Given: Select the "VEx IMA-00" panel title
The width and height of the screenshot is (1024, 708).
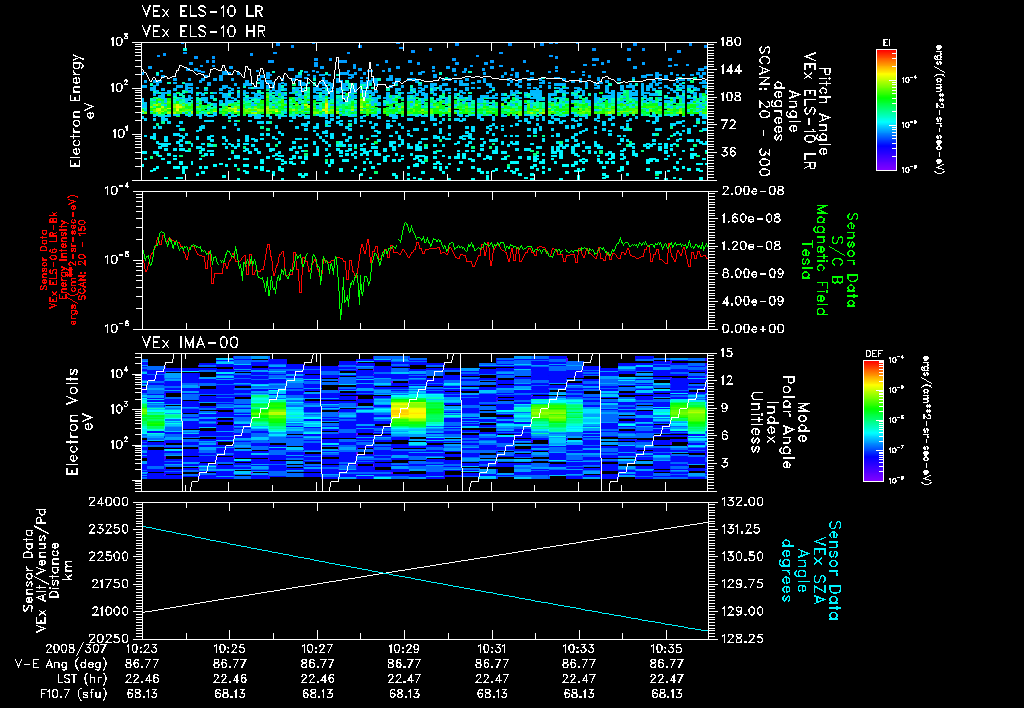Looking at the screenshot, I should click(190, 343).
